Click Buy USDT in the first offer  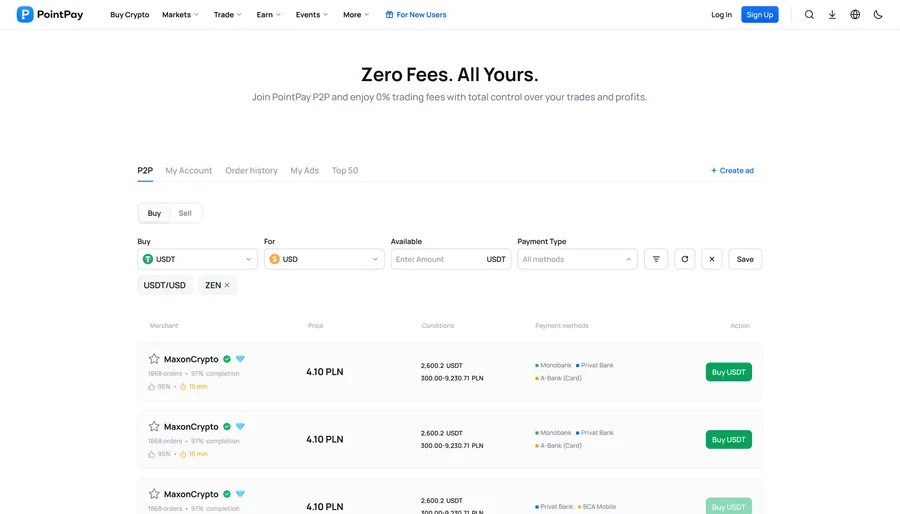(x=728, y=372)
